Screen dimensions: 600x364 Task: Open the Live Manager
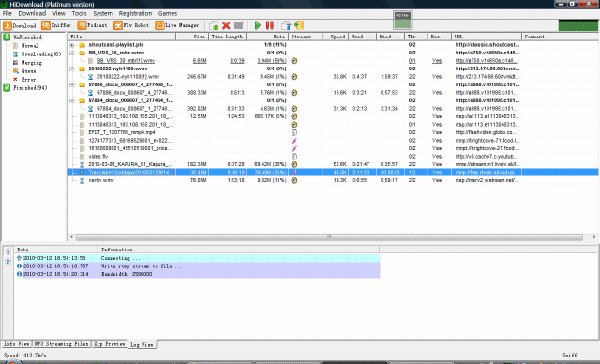pos(178,25)
